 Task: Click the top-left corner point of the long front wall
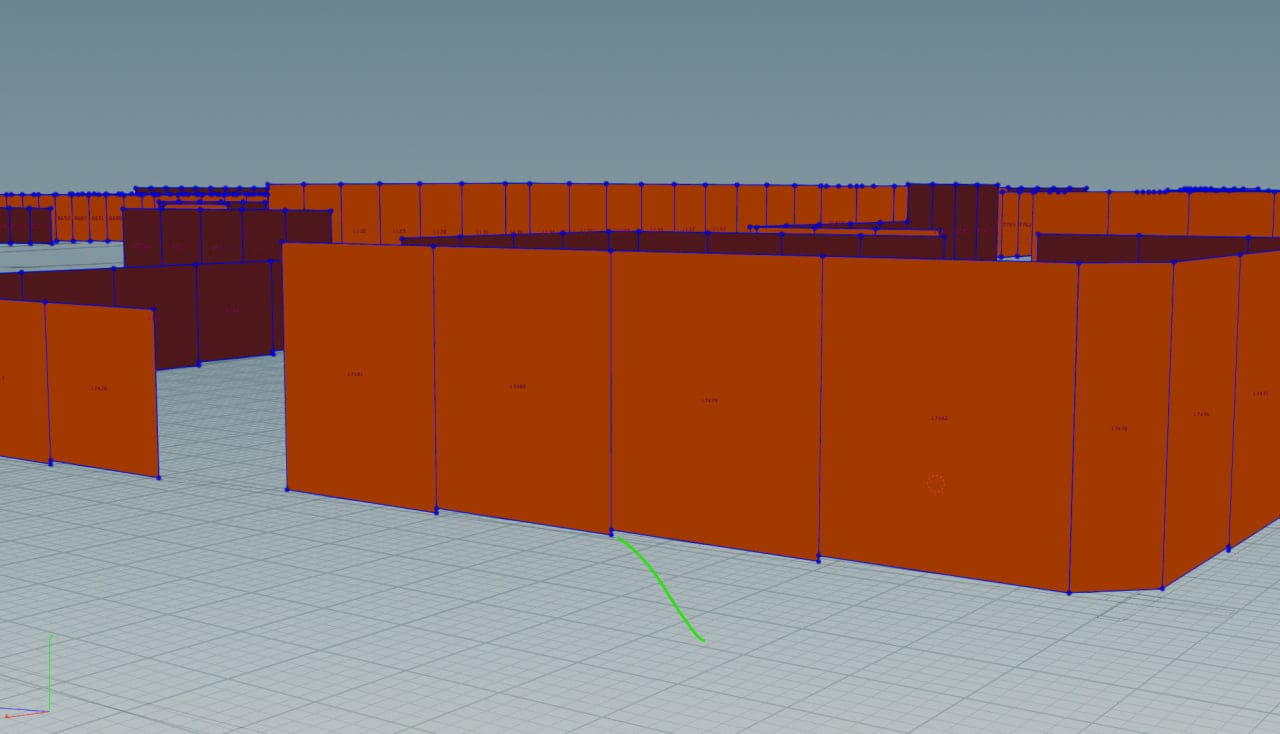coord(284,244)
